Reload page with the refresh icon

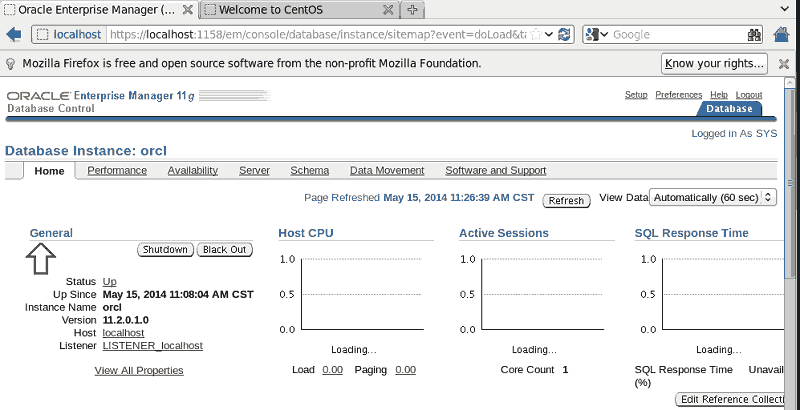tap(564, 35)
